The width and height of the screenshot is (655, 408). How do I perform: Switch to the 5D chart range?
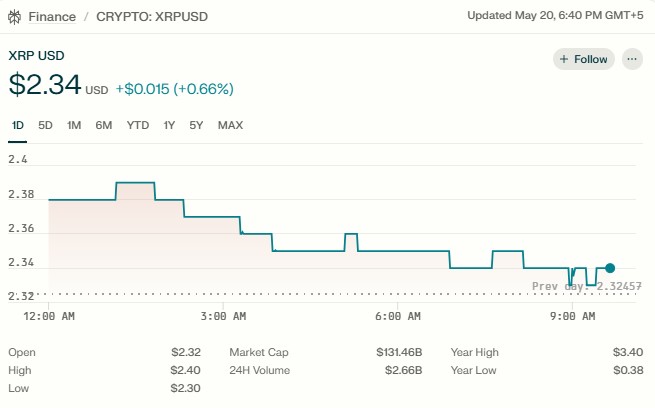pyautogui.click(x=45, y=125)
